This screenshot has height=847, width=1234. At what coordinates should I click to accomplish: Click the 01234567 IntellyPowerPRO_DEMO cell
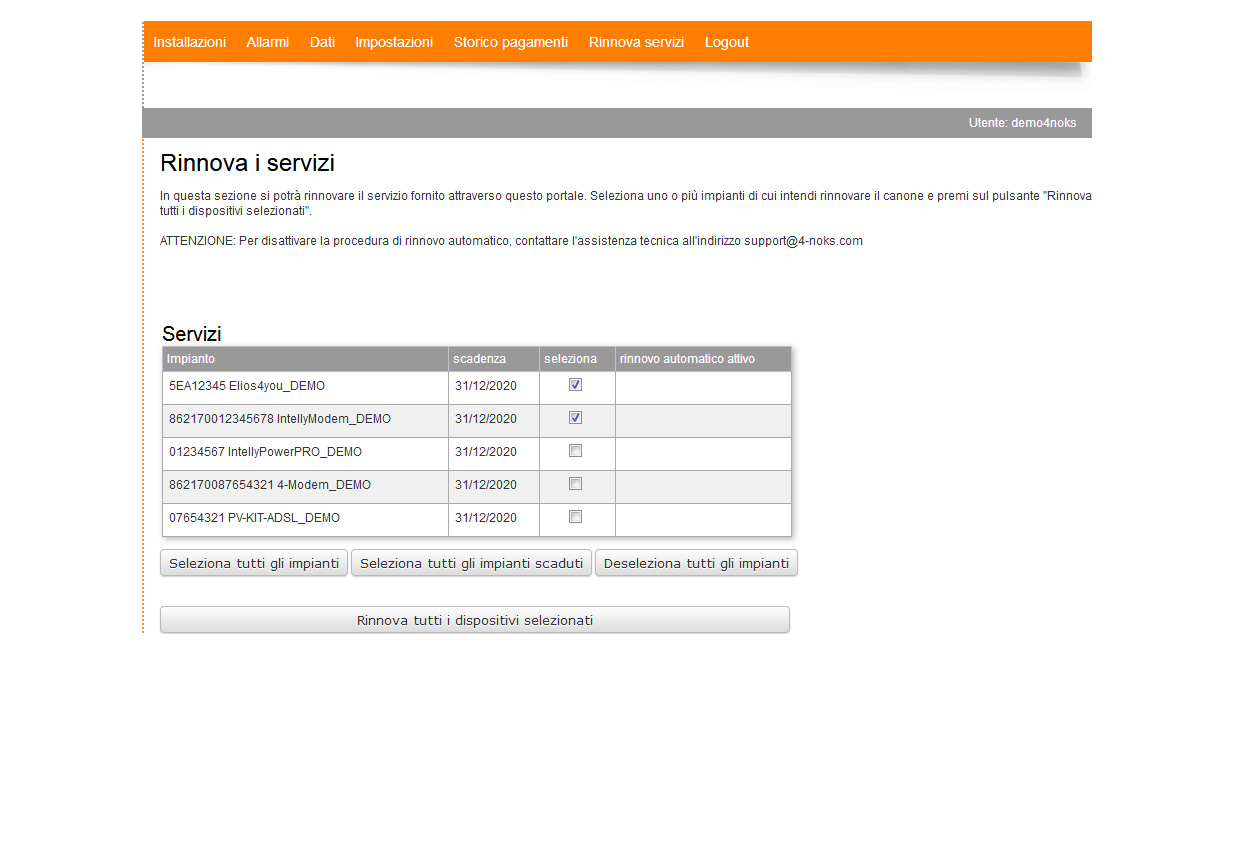point(305,454)
